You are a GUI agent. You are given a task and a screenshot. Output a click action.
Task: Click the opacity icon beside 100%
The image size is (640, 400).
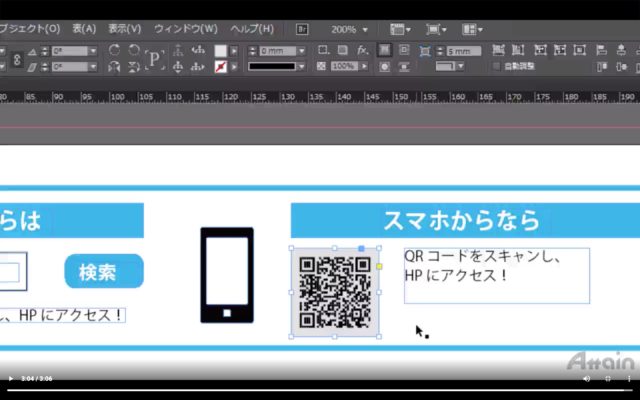(322, 66)
